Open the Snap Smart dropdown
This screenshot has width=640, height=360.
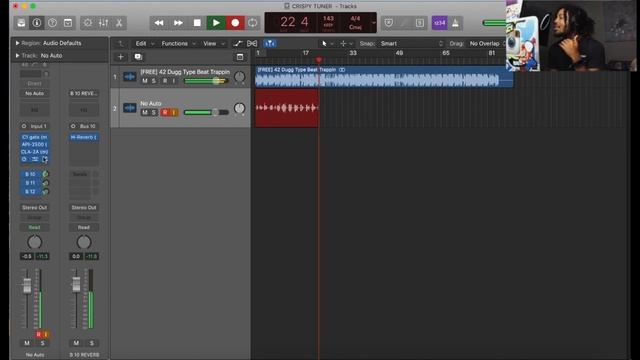pyautogui.click(x=412, y=43)
